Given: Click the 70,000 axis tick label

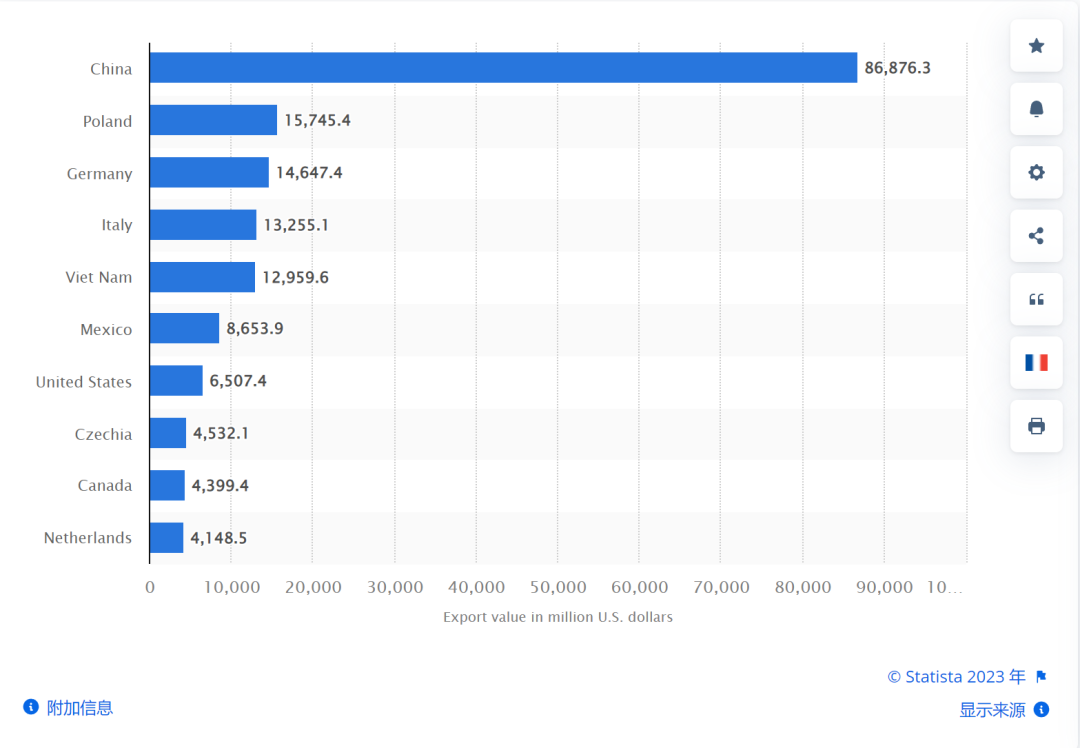Looking at the screenshot, I should pyautogui.click(x=721, y=588).
